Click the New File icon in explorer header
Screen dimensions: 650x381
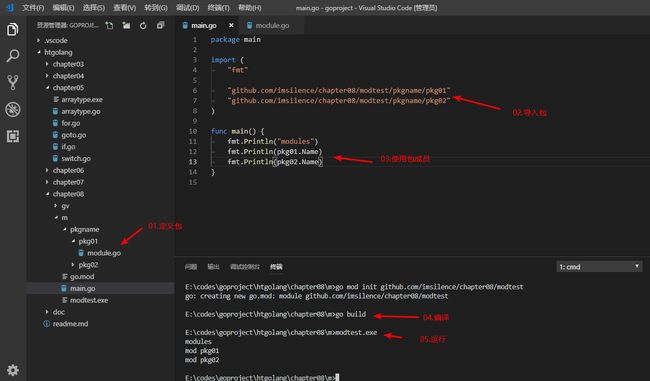pos(109,25)
